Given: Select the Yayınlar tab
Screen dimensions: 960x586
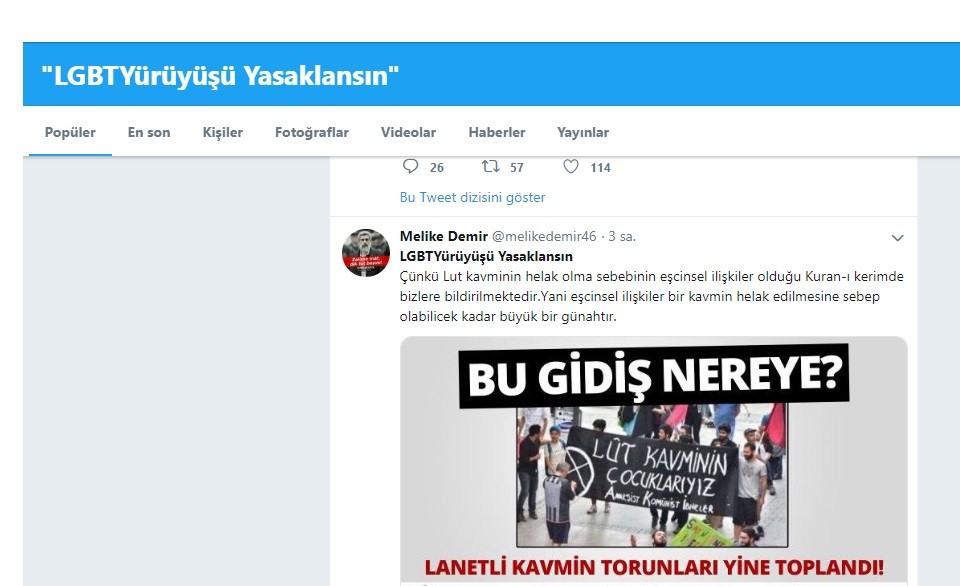Looking at the screenshot, I should click(583, 132).
